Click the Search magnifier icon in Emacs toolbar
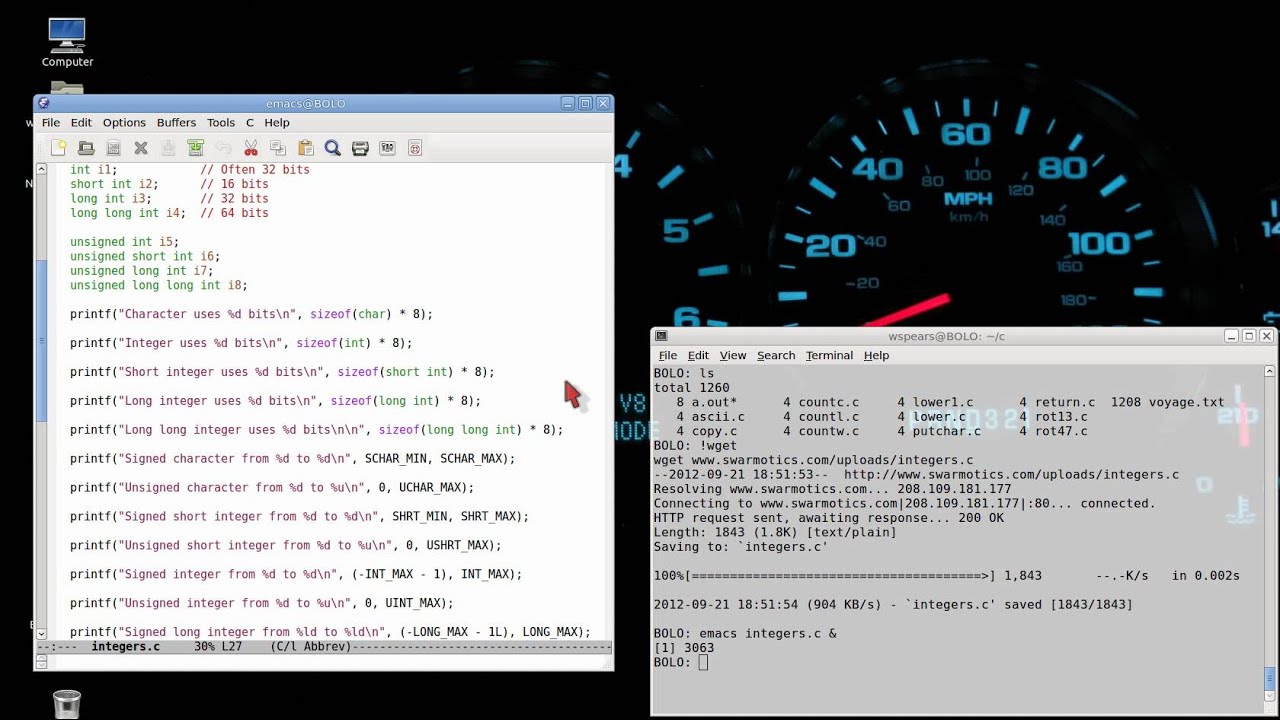This screenshot has width=1280, height=720. (333, 148)
